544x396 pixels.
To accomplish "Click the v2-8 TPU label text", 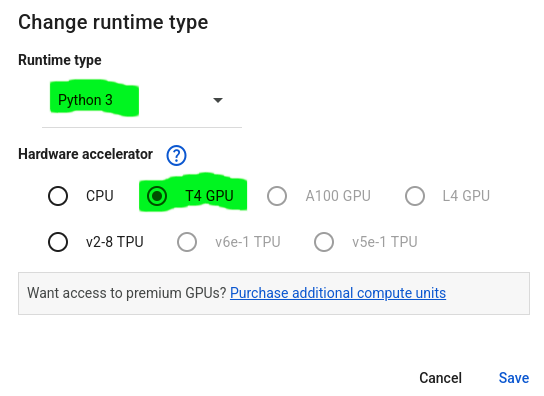I will coord(114,242).
